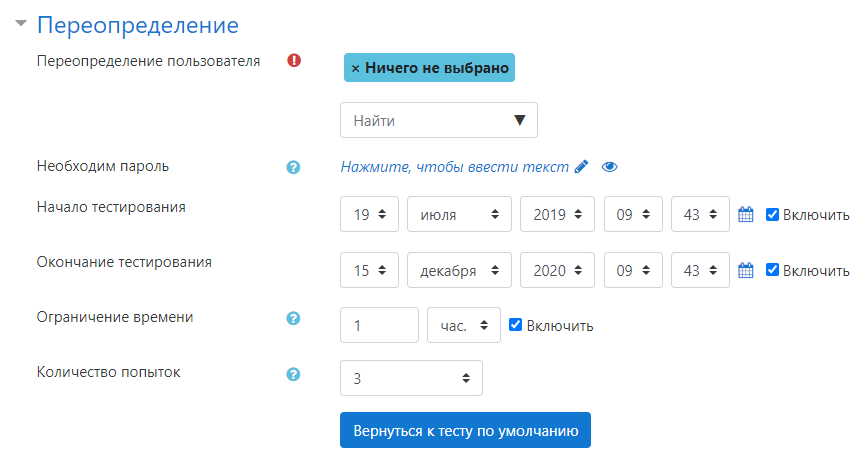866x459 pixels.
Task: Open the end month dropdown showing декабря
Action: (459, 270)
